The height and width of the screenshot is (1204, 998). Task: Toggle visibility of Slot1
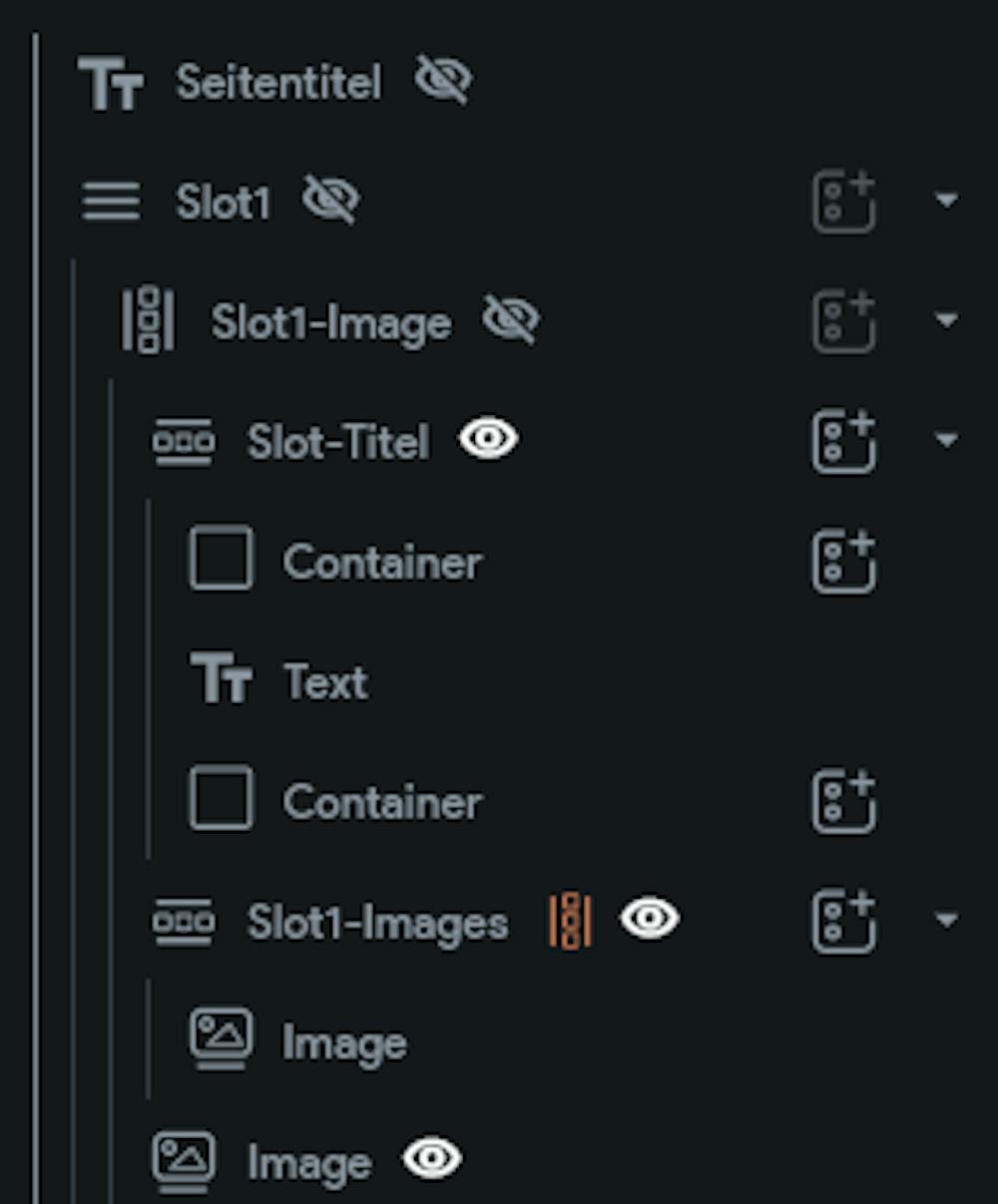[x=330, y=200]
